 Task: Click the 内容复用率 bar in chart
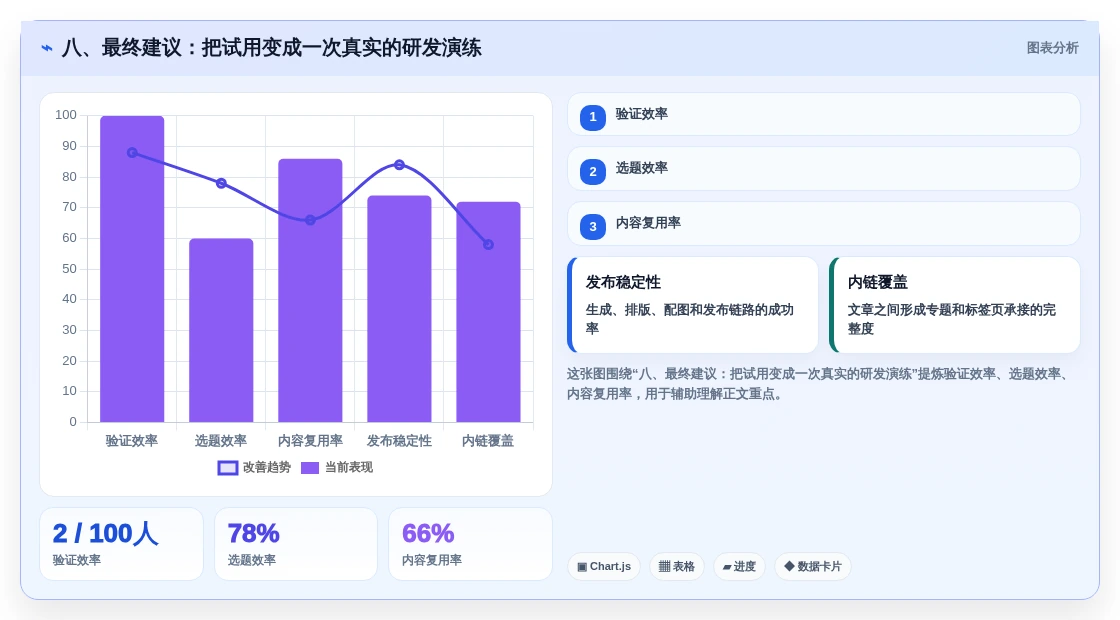click(310, 291)
